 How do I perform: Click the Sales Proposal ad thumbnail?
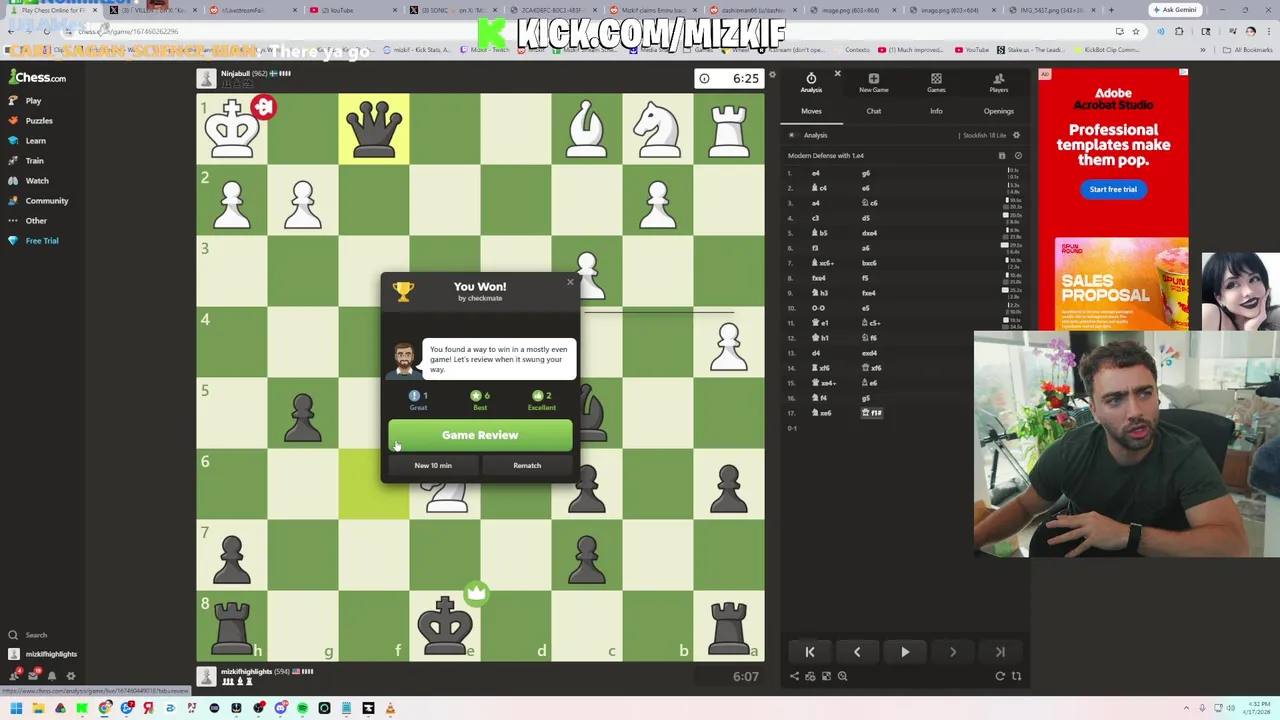click(x=1121, y=283)
